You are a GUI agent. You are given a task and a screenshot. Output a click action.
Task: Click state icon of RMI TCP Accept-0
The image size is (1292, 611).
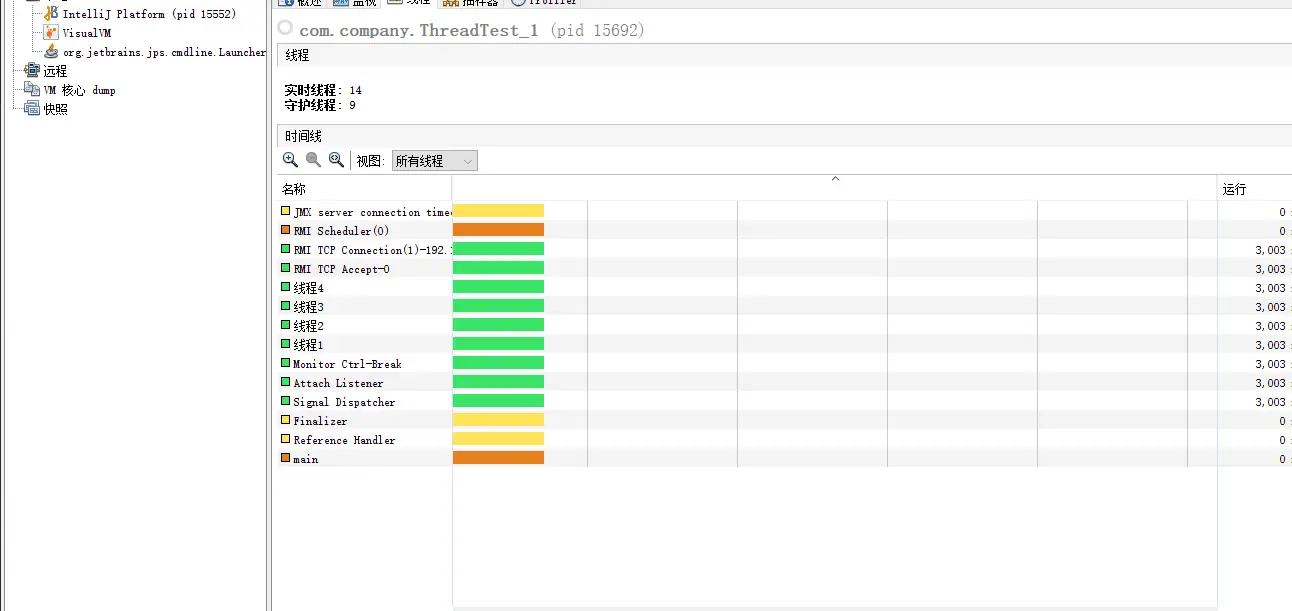click(x=286, y=268)
